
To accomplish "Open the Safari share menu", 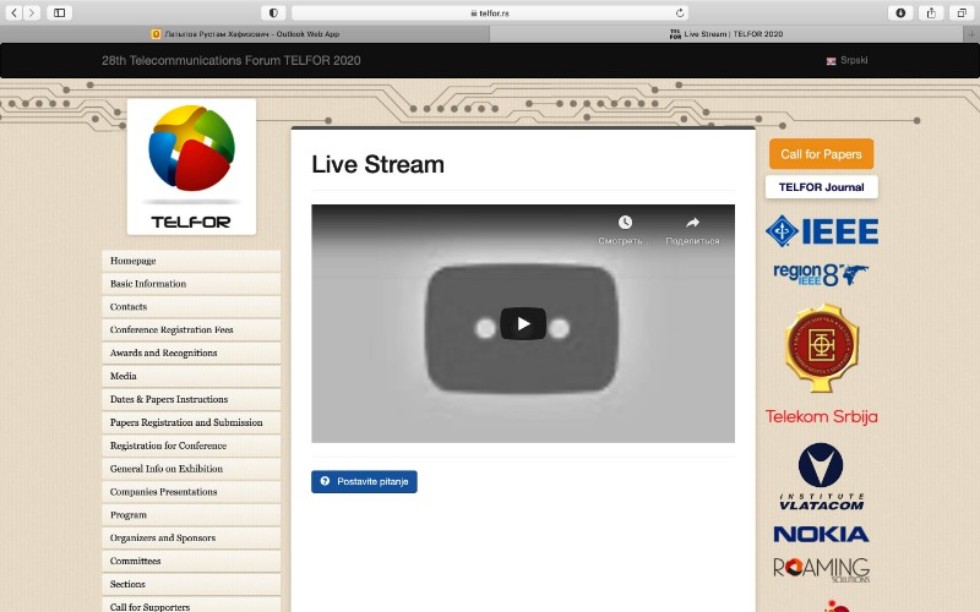I will 931,13.
